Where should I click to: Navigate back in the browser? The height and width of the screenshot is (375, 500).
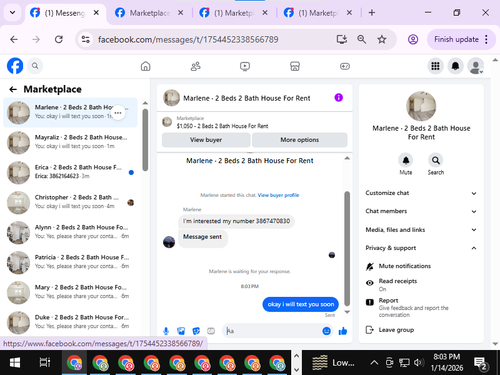(x=14, y=40)
